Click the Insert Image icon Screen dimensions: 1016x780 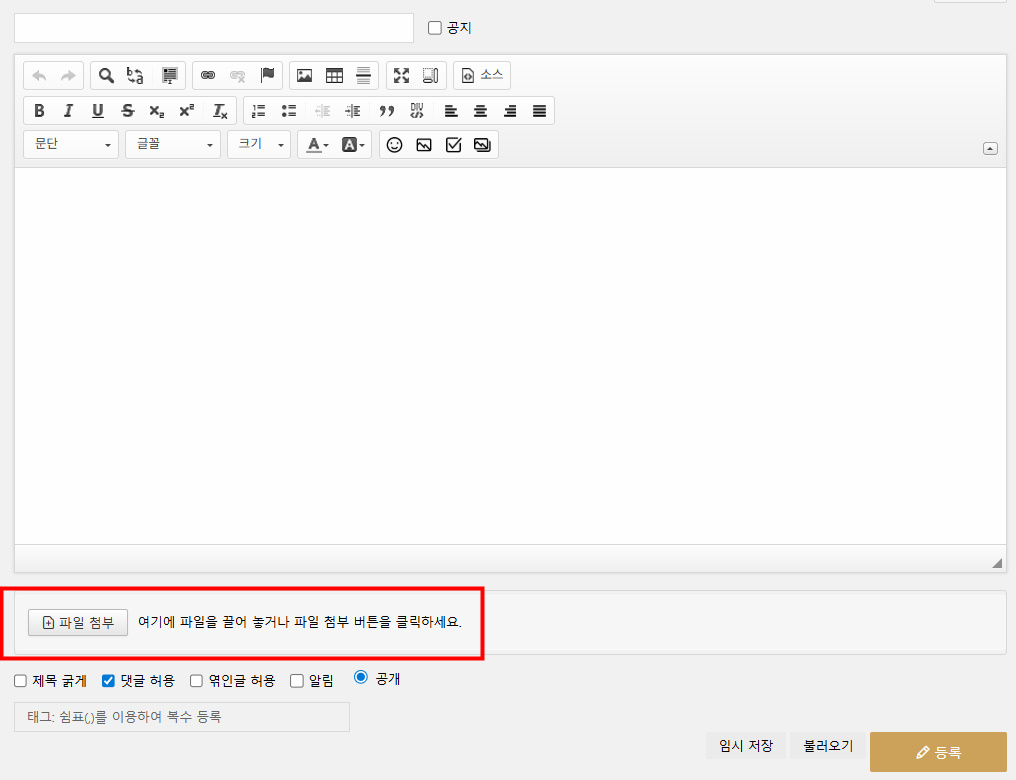pos(305,76)
